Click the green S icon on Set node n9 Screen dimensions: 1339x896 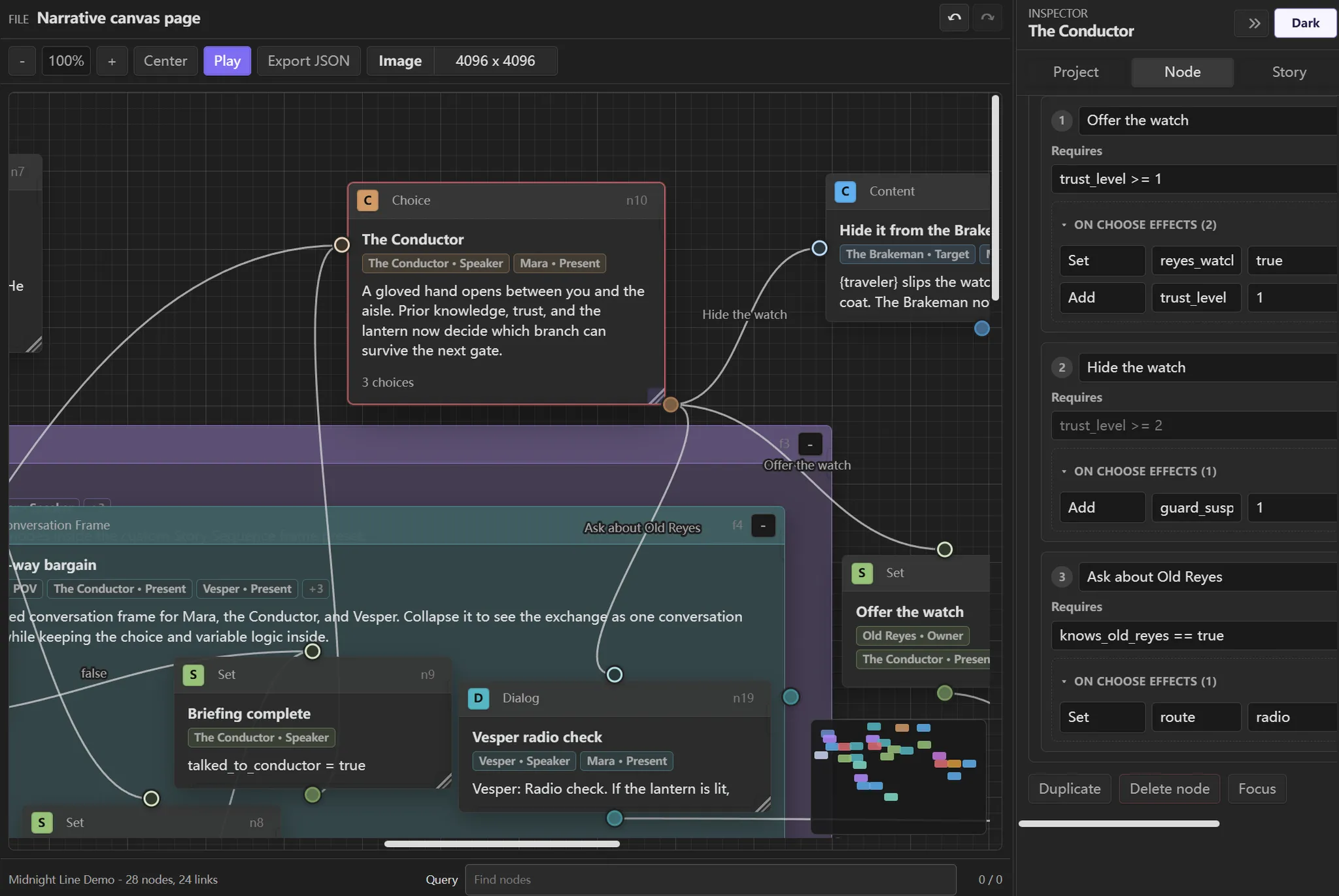pyautogui.click(x=194, y=674)
